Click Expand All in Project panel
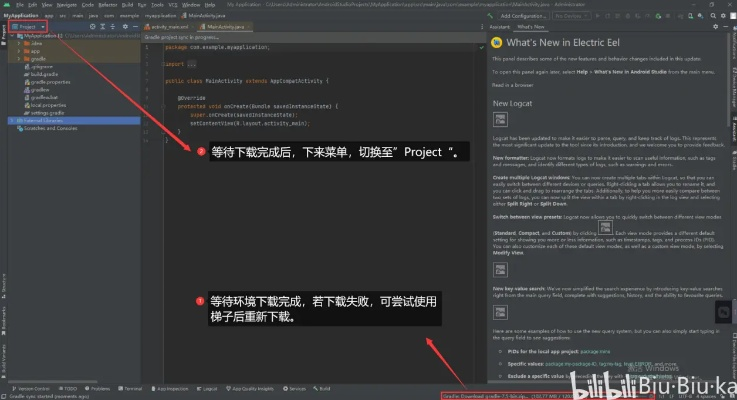 [102, 27]
